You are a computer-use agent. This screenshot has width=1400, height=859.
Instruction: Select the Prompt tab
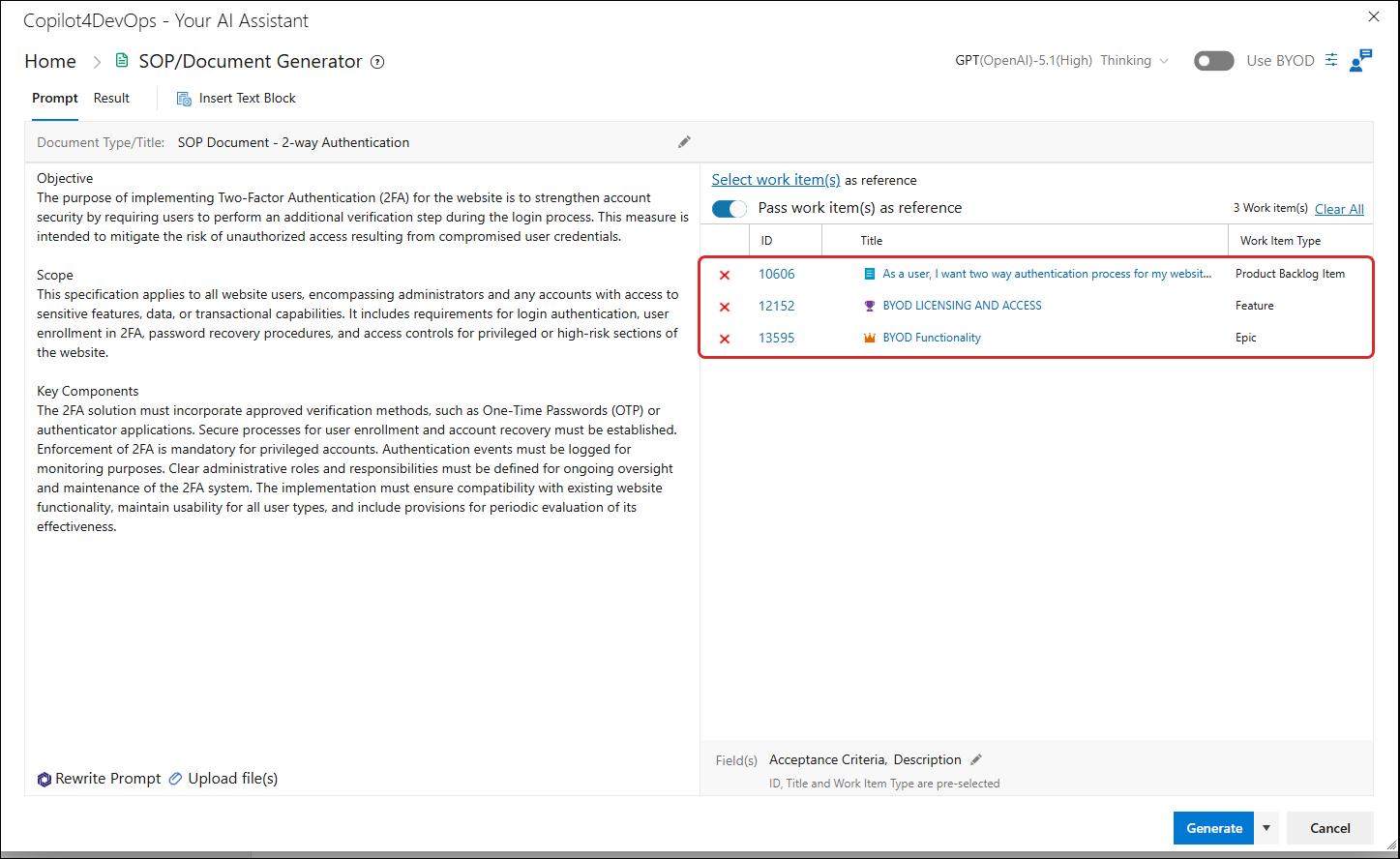point(55,98)
